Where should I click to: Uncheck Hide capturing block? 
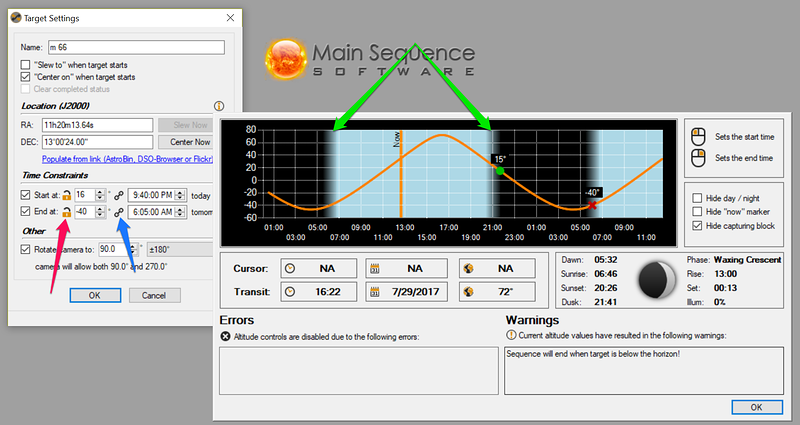pos(697,226)
